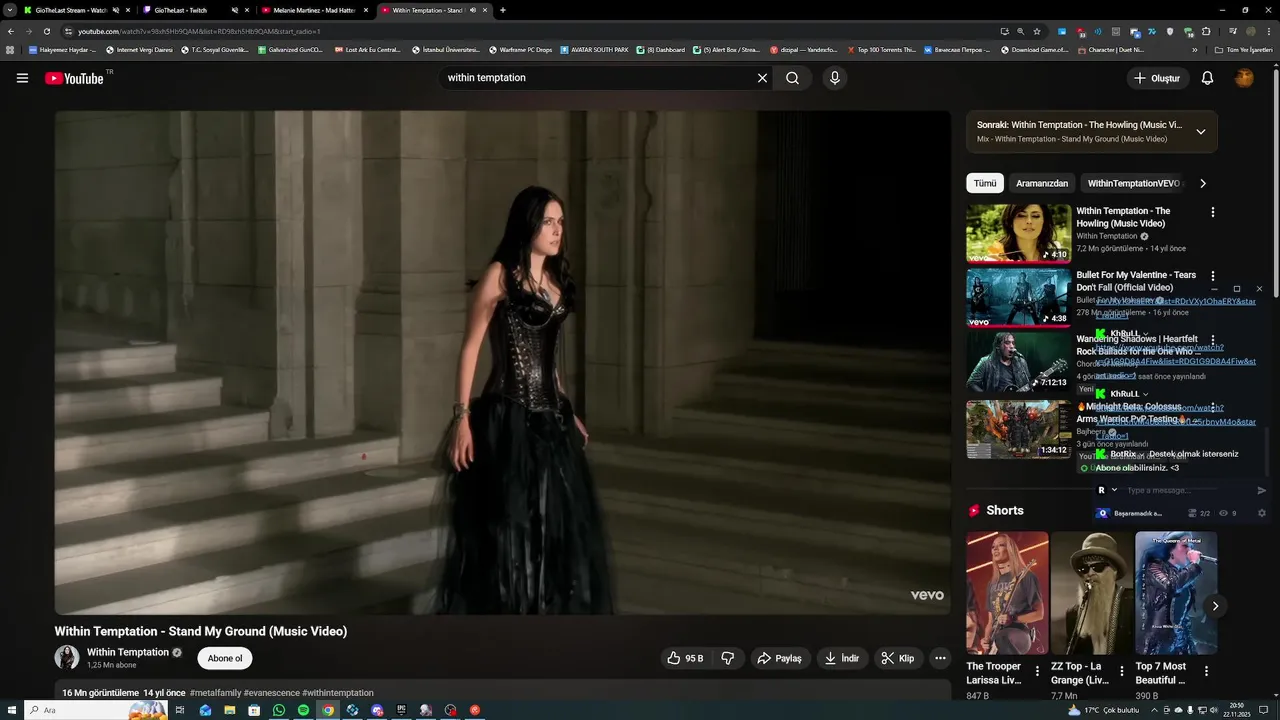Clear the search box text
Viewport: 1280px width, 720px height.
[x=762, y=78]
